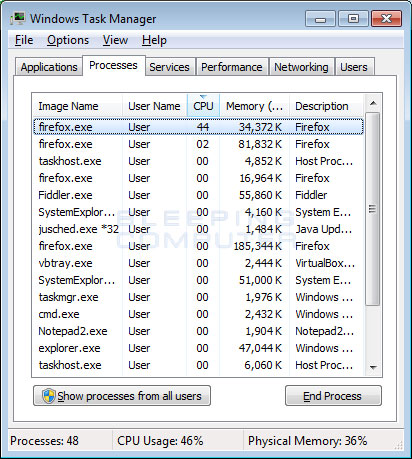Viewport: 412px width, 459px height.
Task: Select the jusched.exe *32 process
Action: (x=198, y=229)
